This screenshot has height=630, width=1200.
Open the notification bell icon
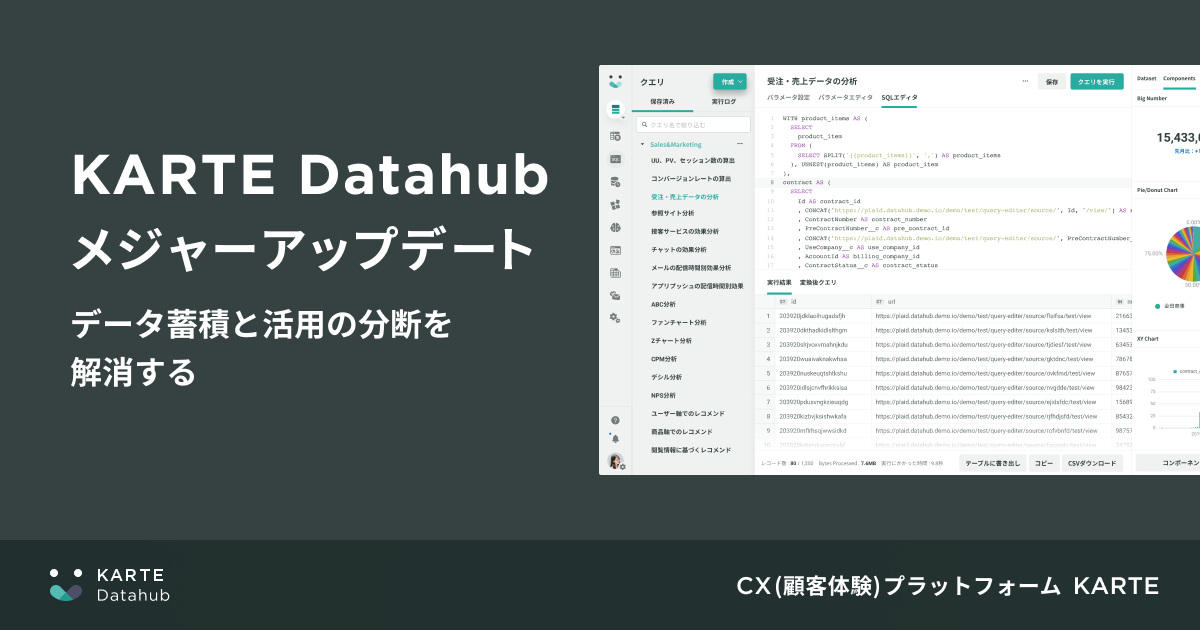point(615,437)
